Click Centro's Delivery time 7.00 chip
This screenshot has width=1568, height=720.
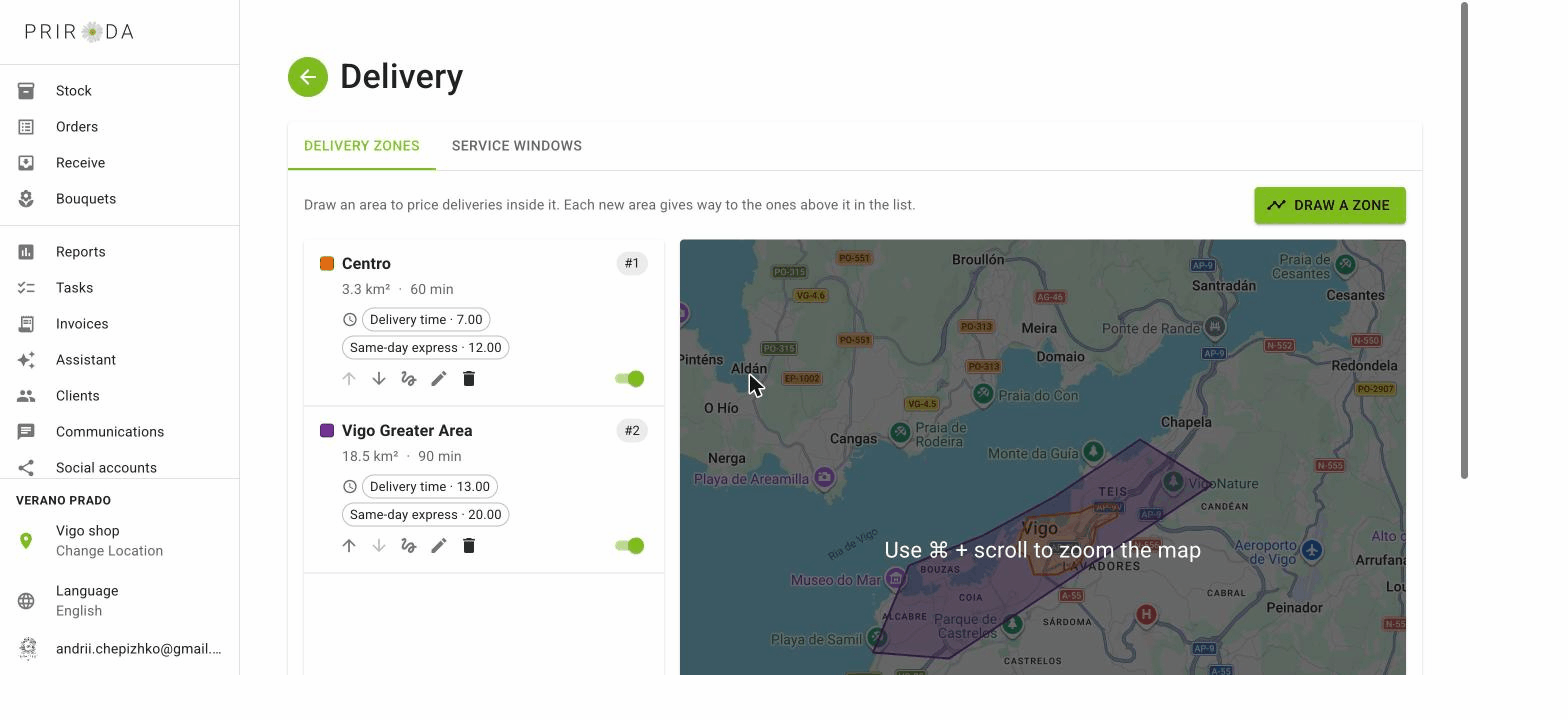pyautogui.click(x=426, y=320)
